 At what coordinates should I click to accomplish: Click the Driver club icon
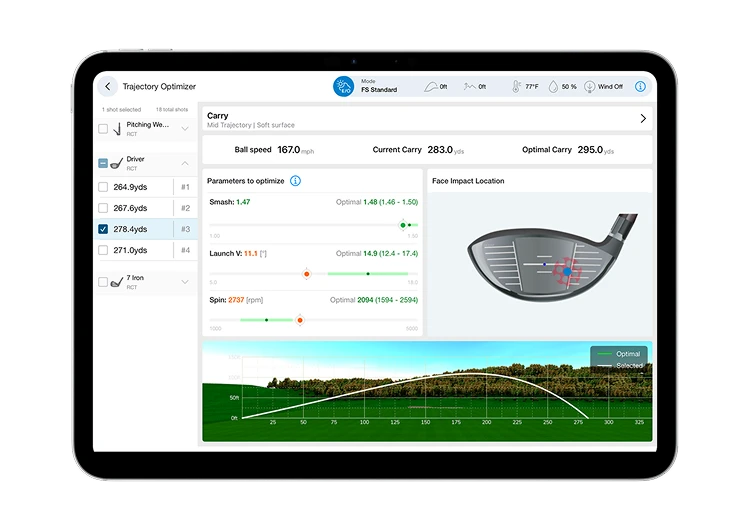pos(116,164)
